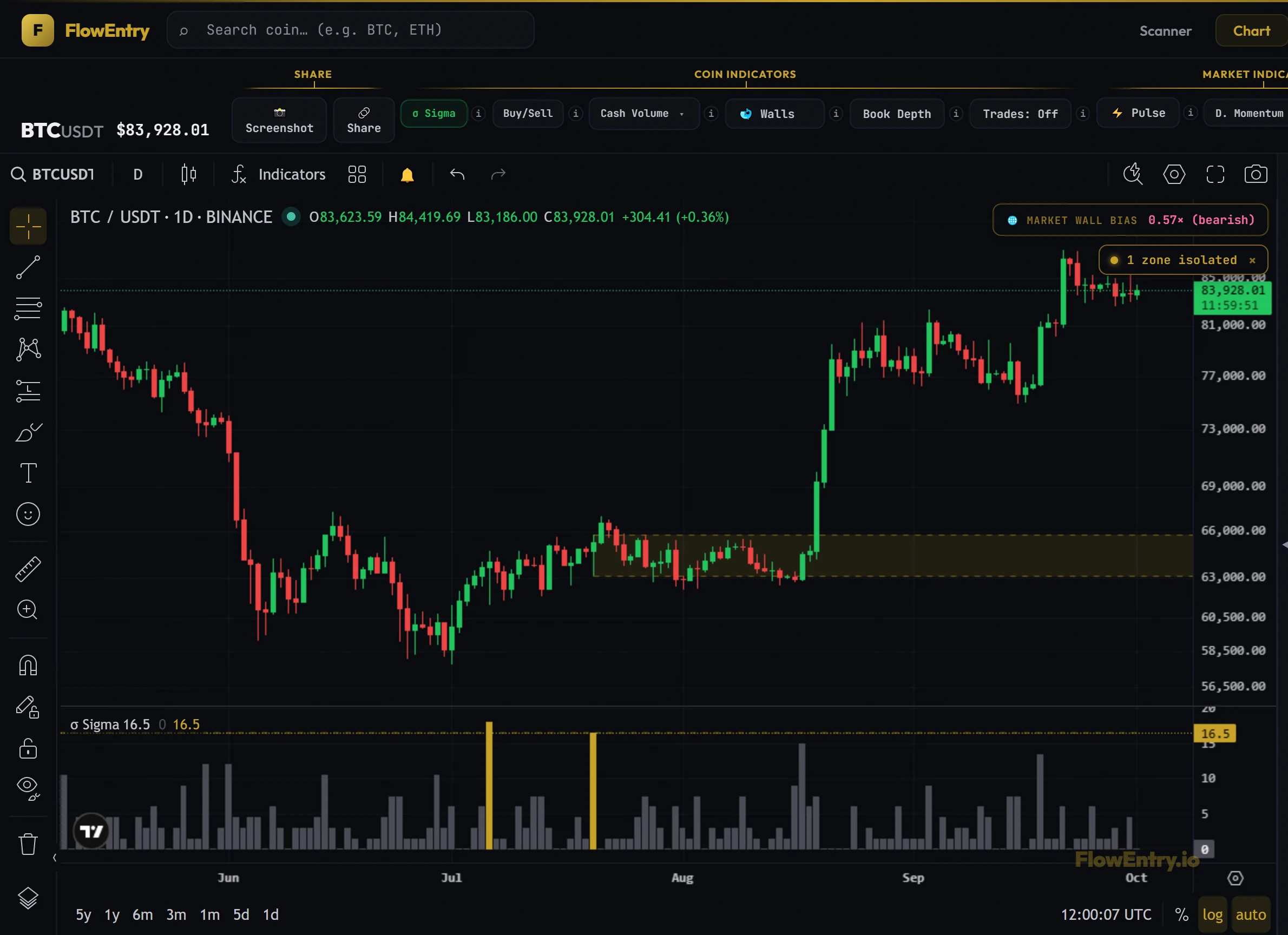Image resolution: width=1288 pixels, height=935 pixels.
Task: Toggle the Walls indicator
Action: (x=774, y=114)
